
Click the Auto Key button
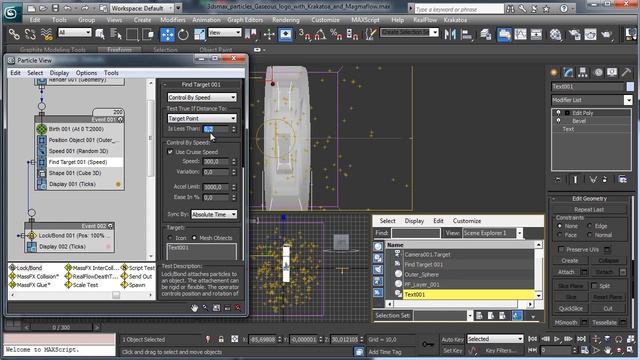click(x=452, y=339)
